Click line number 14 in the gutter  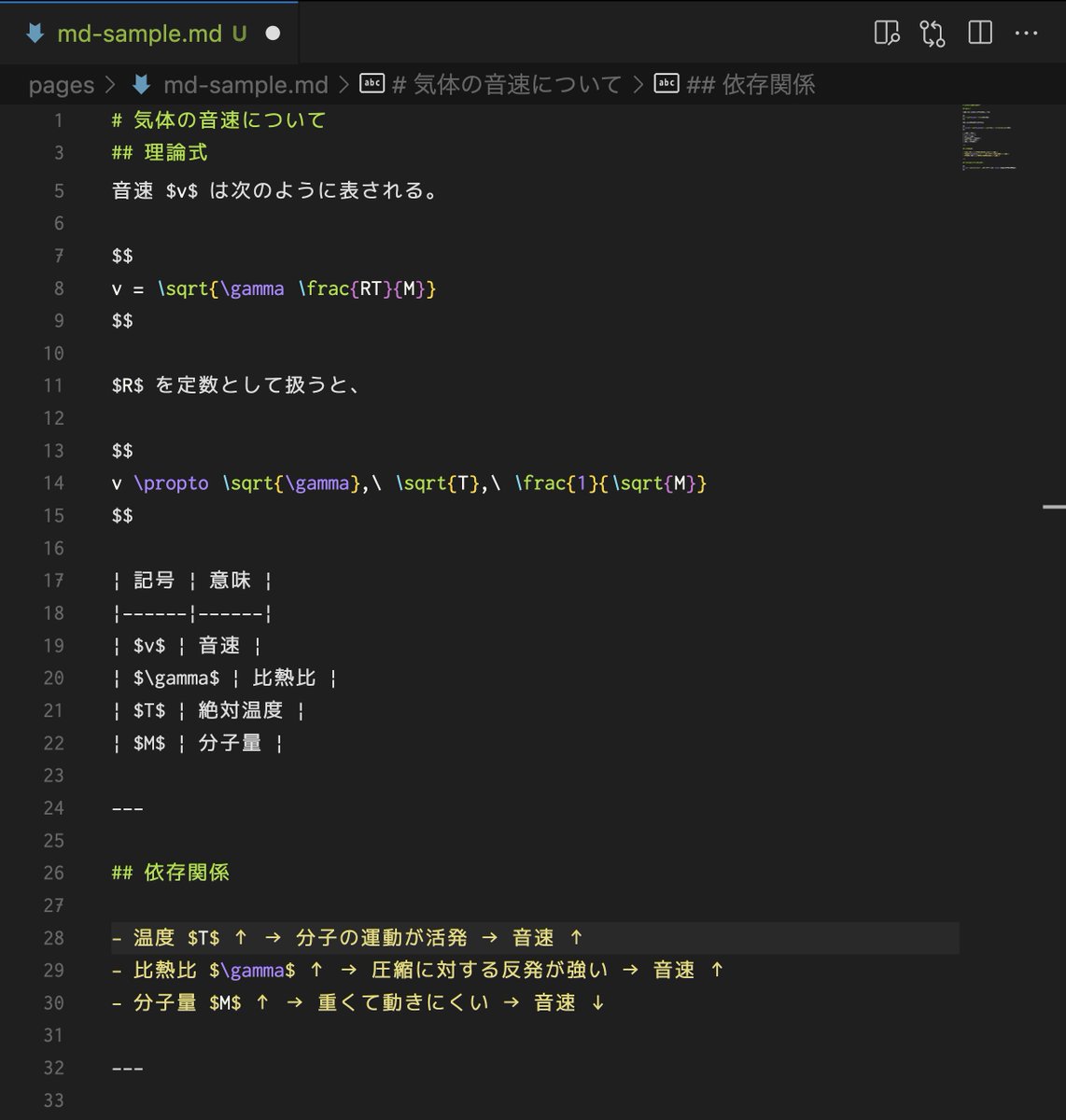tap(54, 483)
